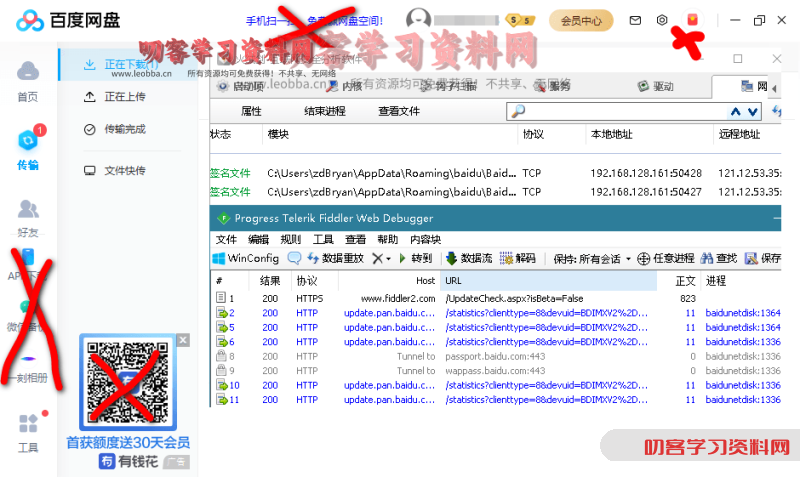
Task: Click 手机扫一扫 promo link at top
Action: coord(314,21)
